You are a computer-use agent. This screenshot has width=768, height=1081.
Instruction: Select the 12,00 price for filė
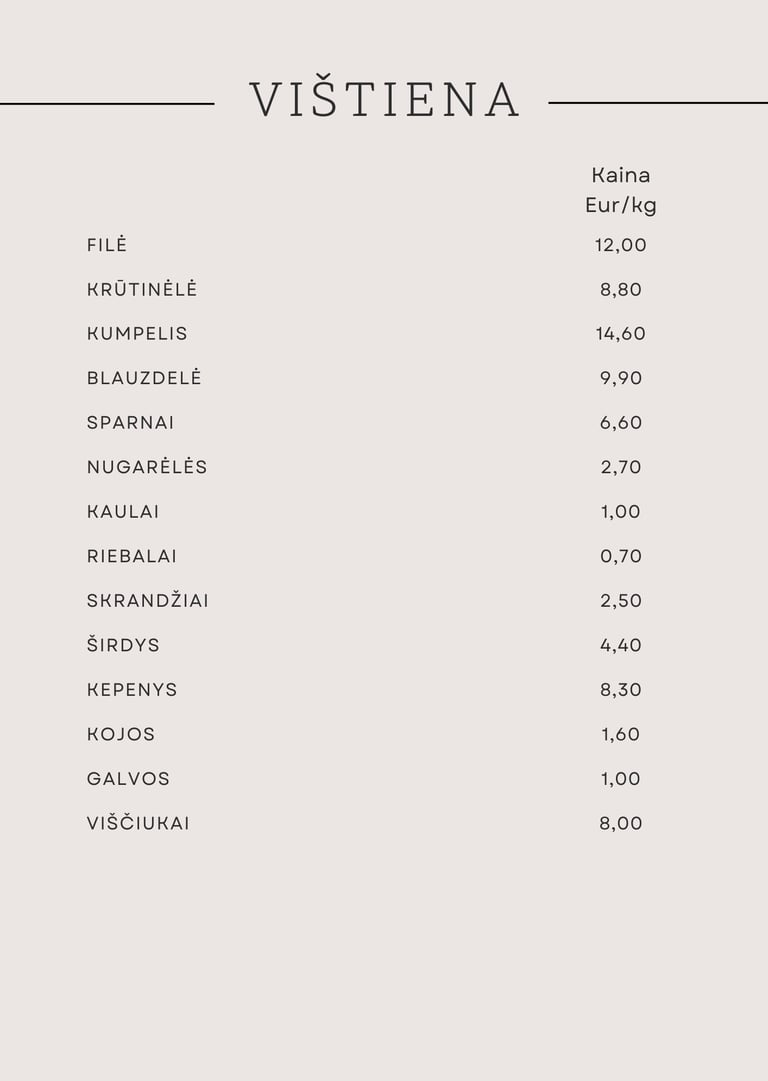pos(620,245)
